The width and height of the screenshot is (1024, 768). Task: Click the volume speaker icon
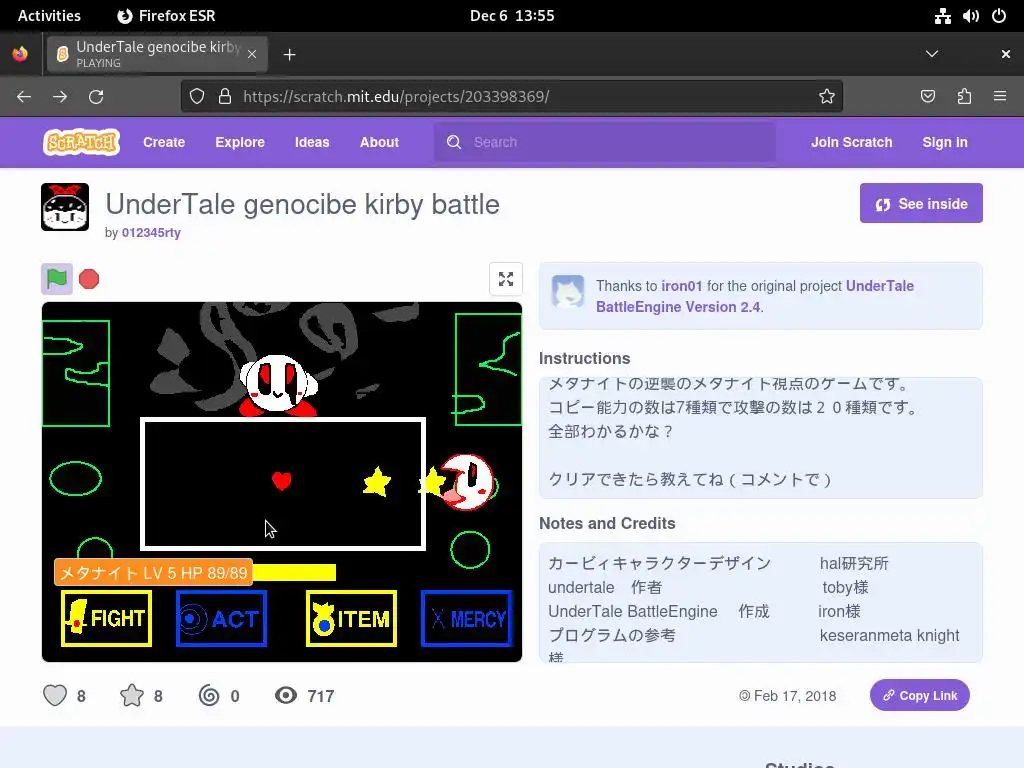pyautogui.click(x=970, y=16)
